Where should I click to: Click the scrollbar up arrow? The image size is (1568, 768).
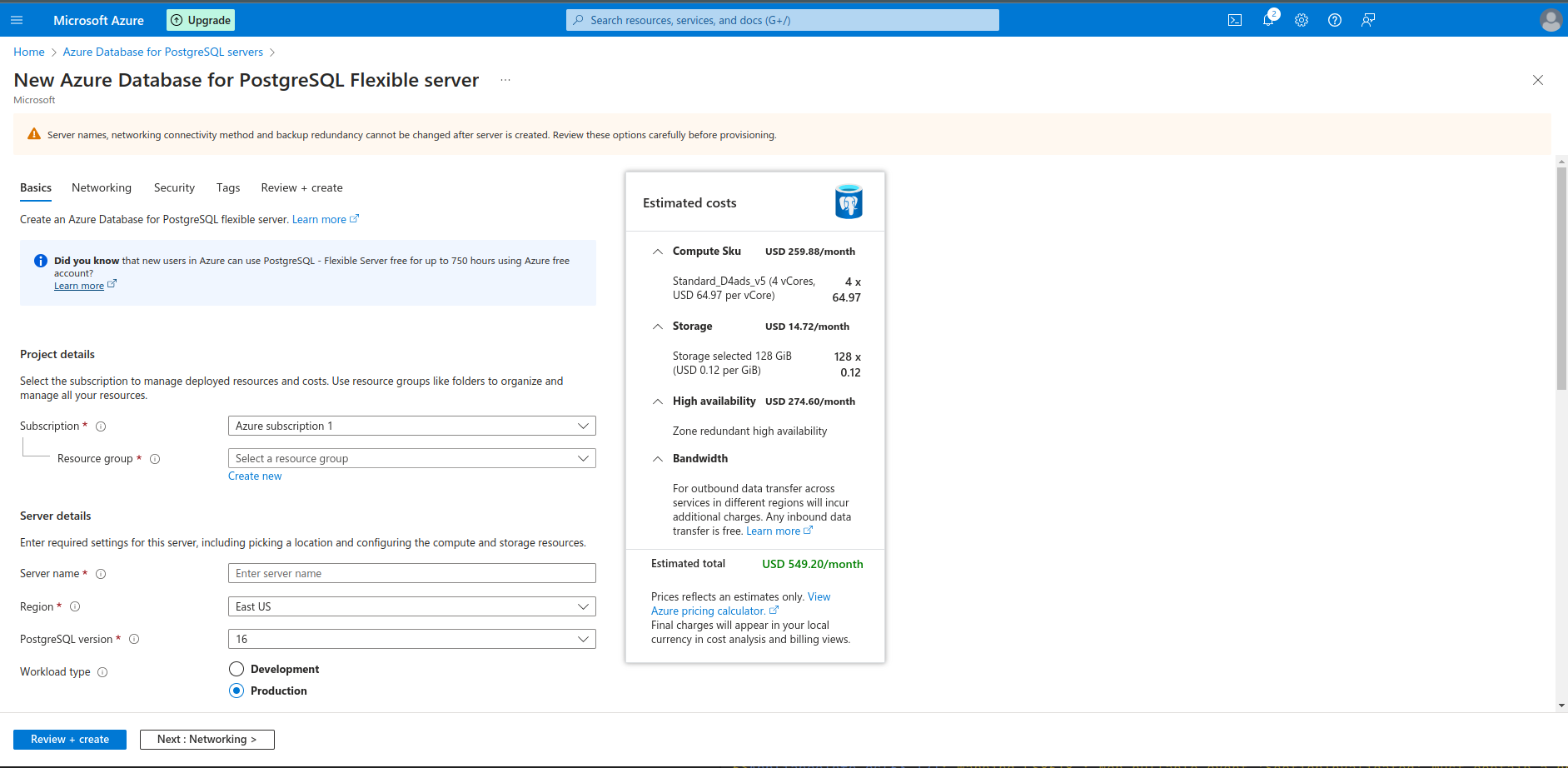click(1561, 162)
